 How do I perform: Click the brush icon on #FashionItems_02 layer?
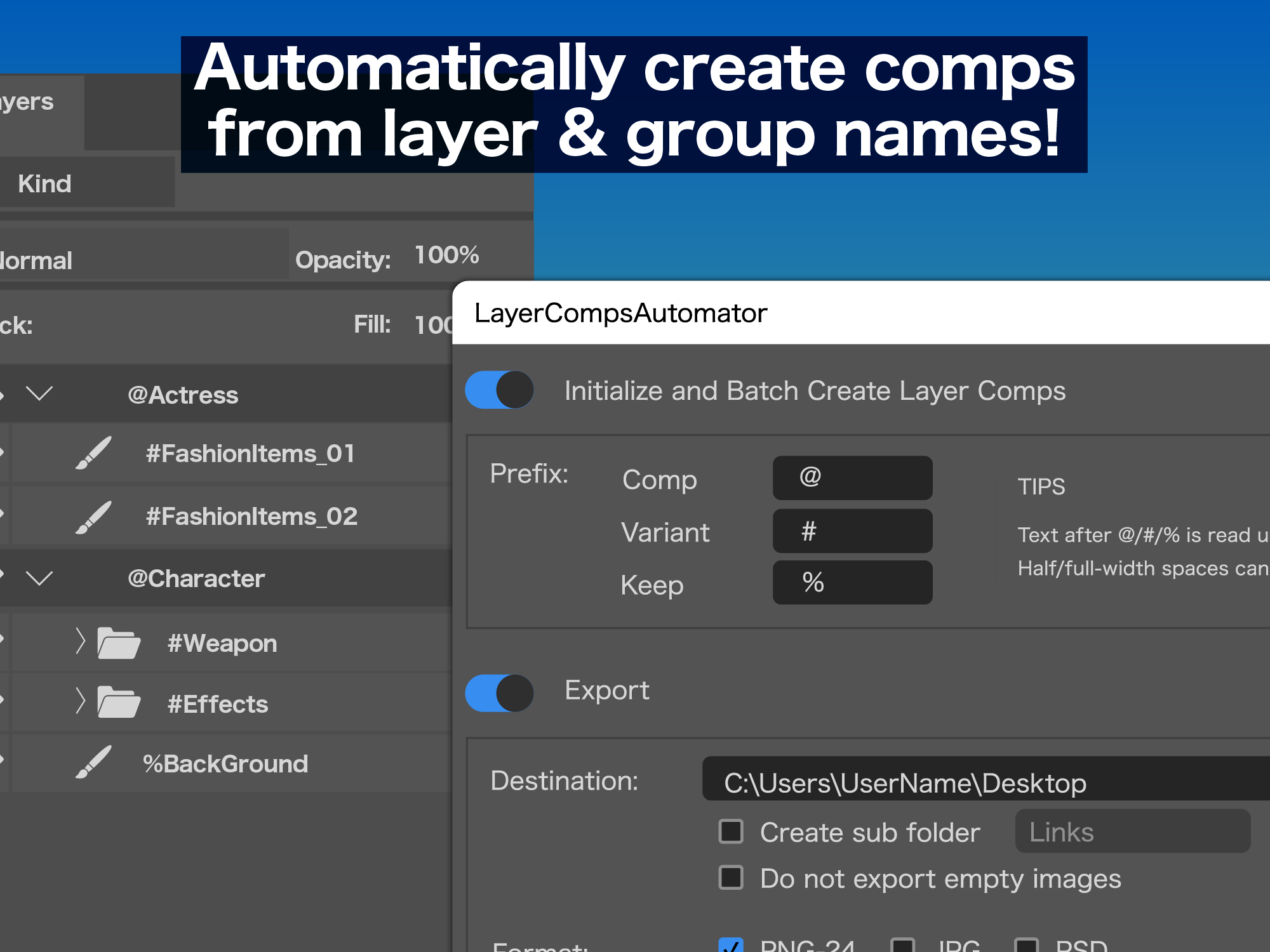[x=93, y=517]
